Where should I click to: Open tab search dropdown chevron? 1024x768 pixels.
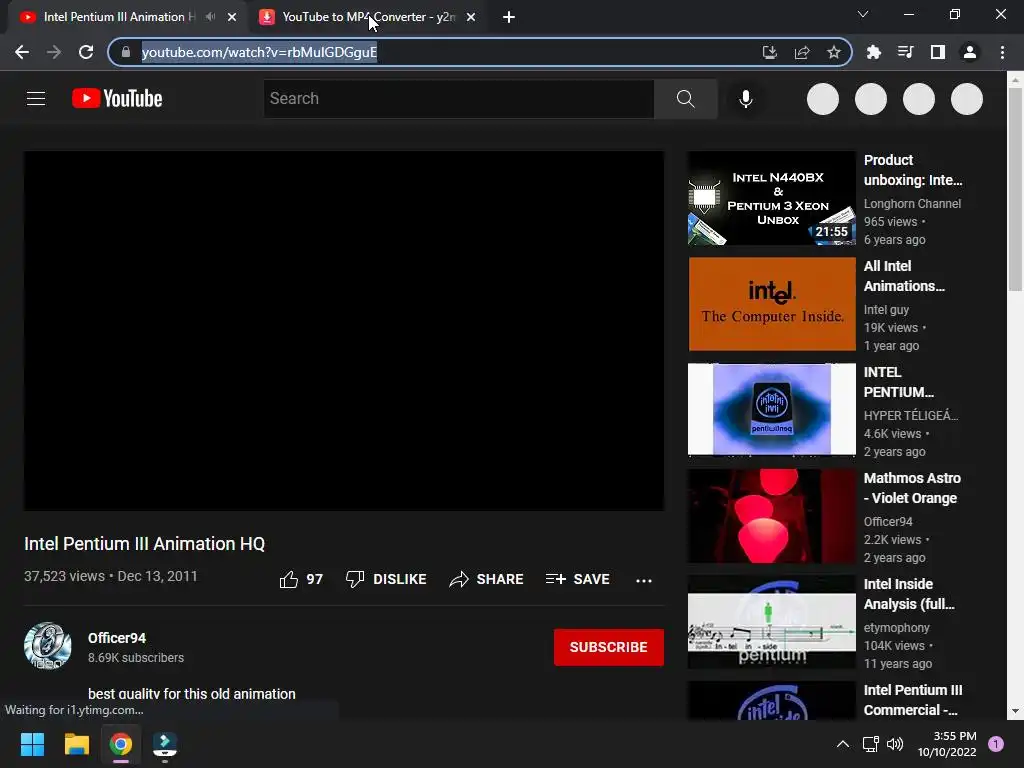pos(863,14)
